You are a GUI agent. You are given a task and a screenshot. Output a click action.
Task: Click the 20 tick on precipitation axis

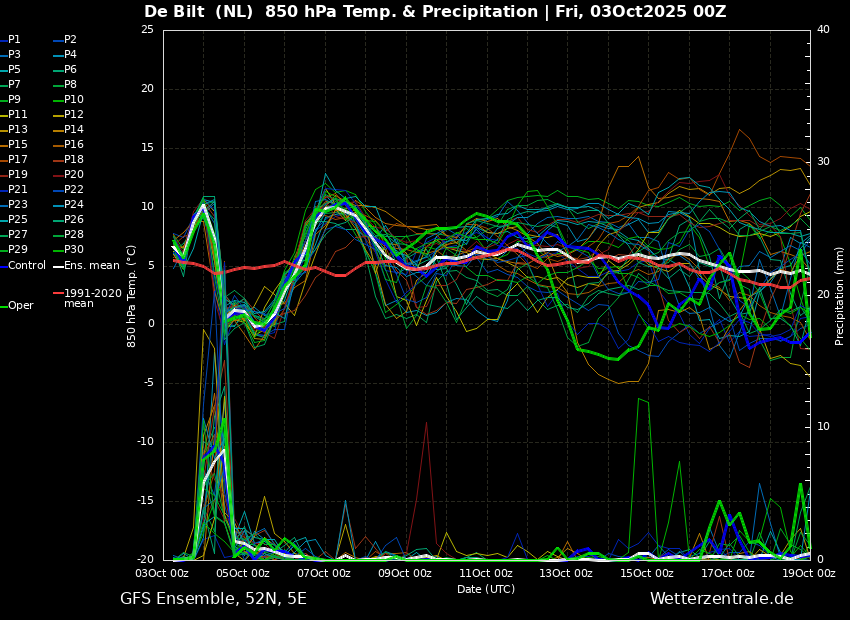pos(823,294)
